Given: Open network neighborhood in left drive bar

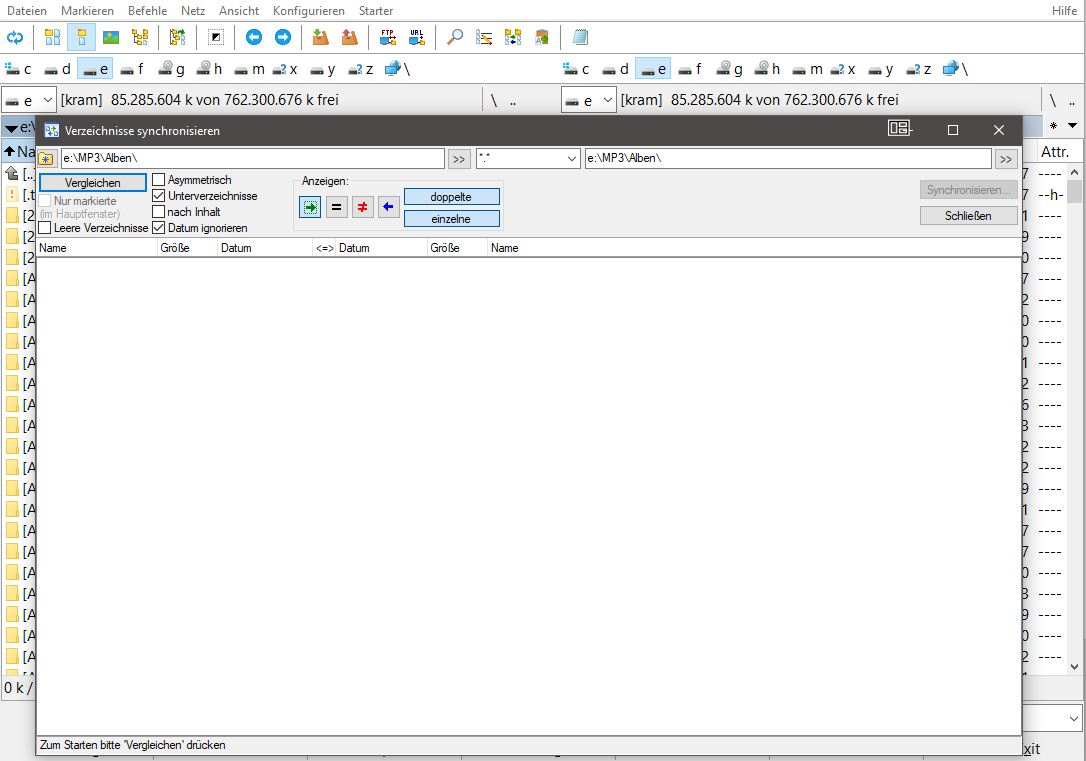Looking at the screenshot, I should (x=398, y=69).
